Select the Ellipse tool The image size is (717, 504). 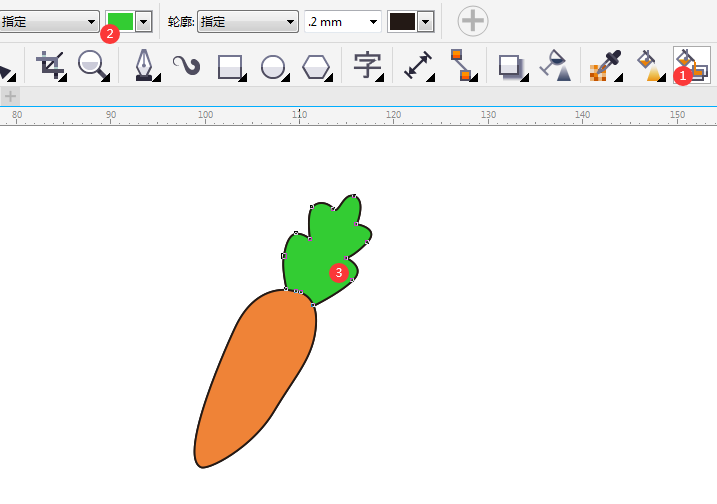coord(273,66)
